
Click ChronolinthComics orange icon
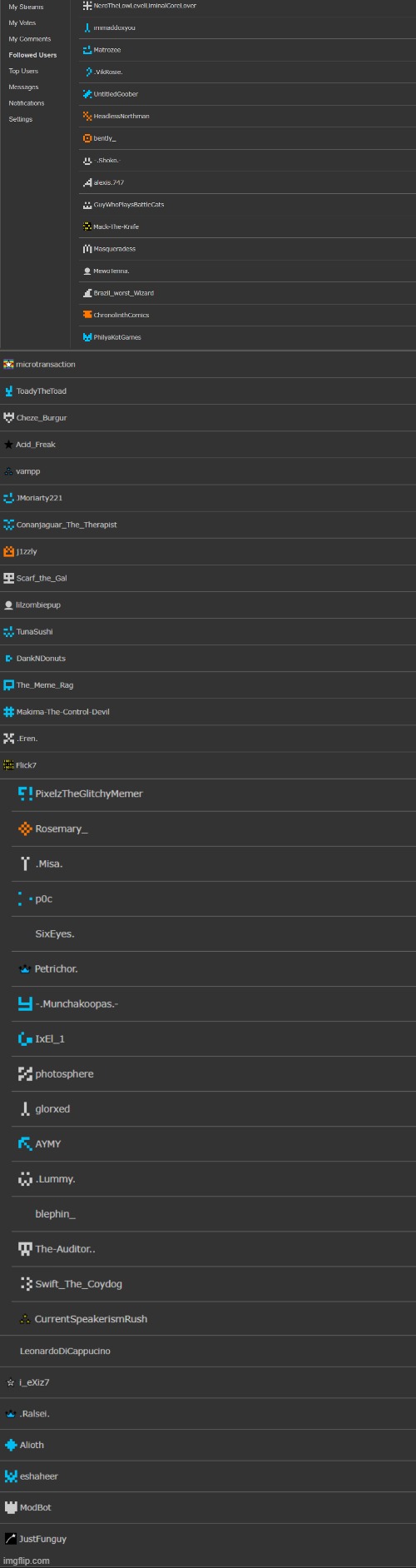coord(87,315)
